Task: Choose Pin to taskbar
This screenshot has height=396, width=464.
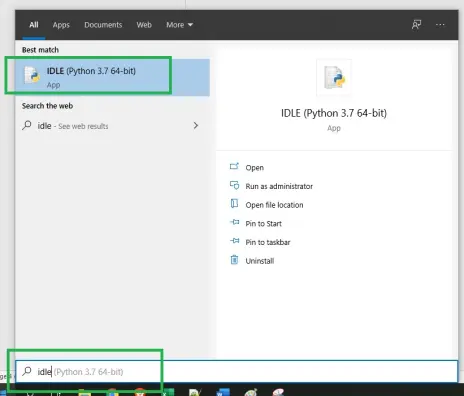Action: click(268, 242)
